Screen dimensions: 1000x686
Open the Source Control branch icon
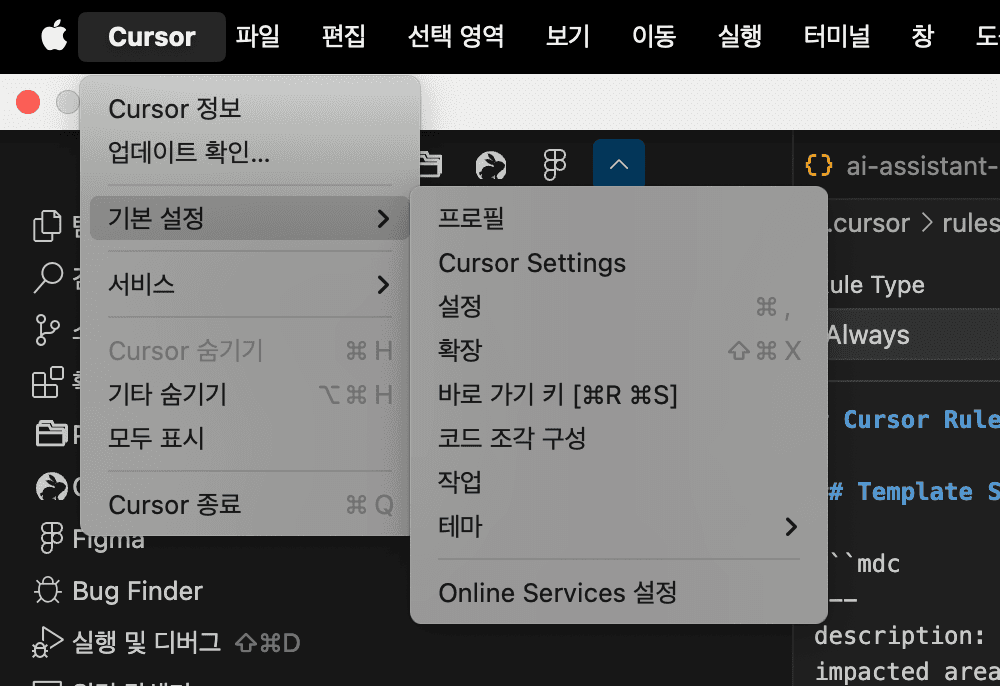point(48,330)
